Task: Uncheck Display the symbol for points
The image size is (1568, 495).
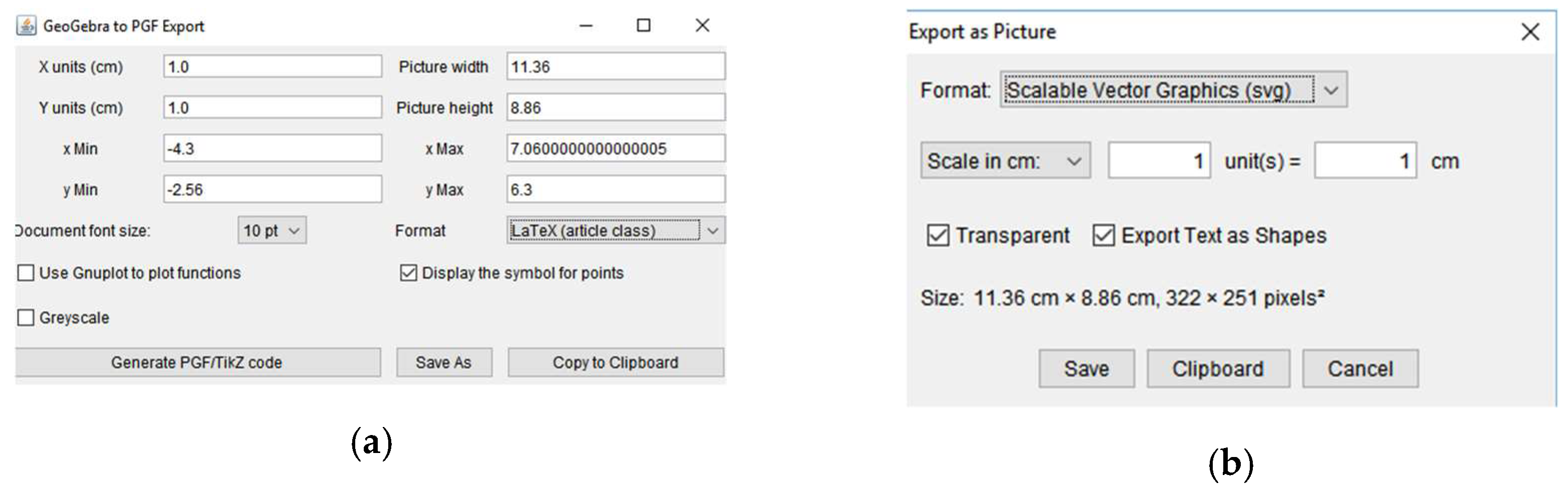Action: point(408,273)
